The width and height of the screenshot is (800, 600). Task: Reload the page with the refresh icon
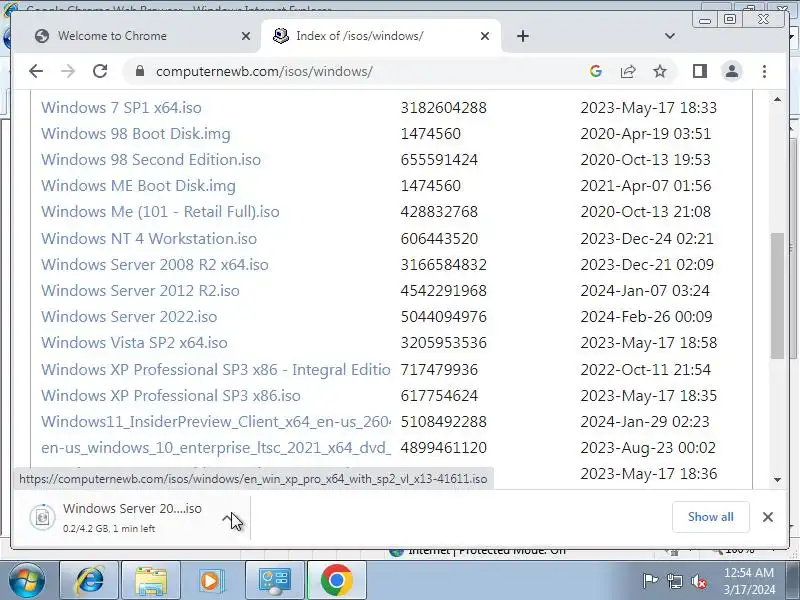click(100, 71)
